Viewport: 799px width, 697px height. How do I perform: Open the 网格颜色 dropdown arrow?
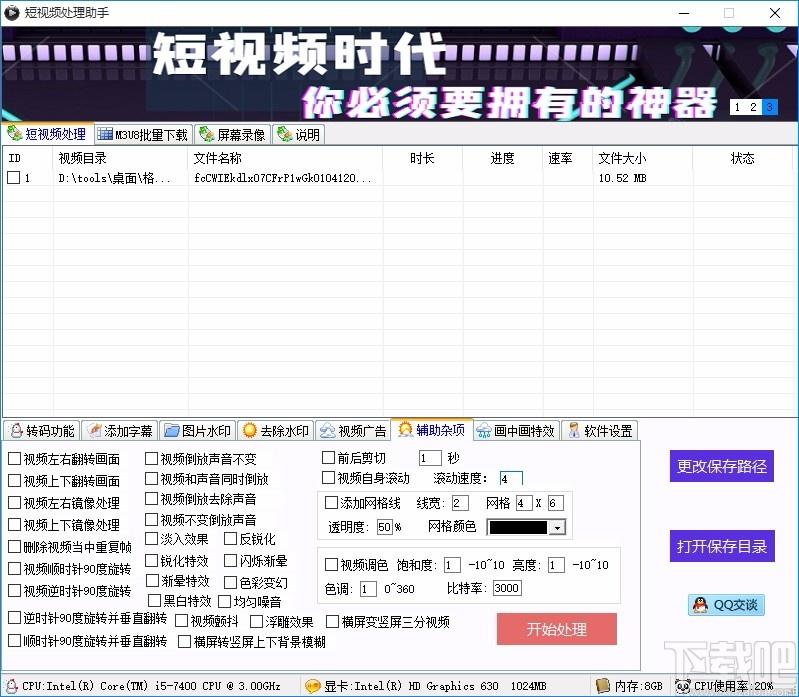point(557,527)
